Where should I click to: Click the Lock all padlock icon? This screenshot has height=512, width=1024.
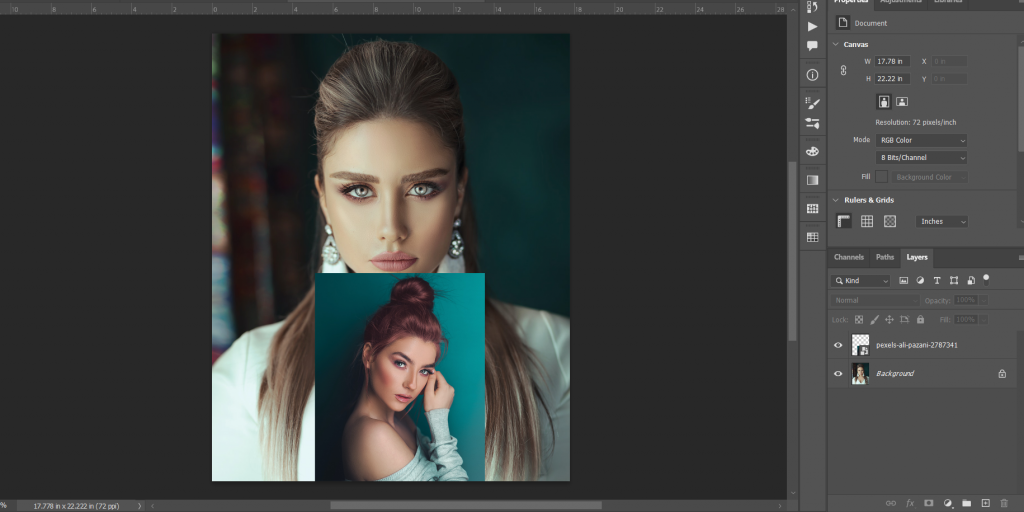tap(920, 320)
